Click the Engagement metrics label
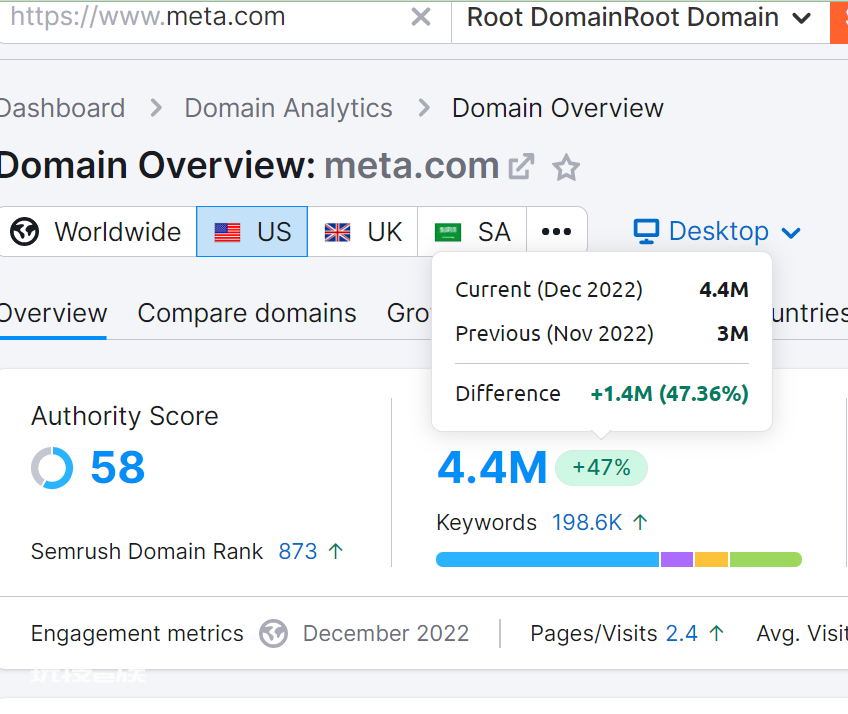This screenshot has width=848, height=714. [x=137, y=633]
